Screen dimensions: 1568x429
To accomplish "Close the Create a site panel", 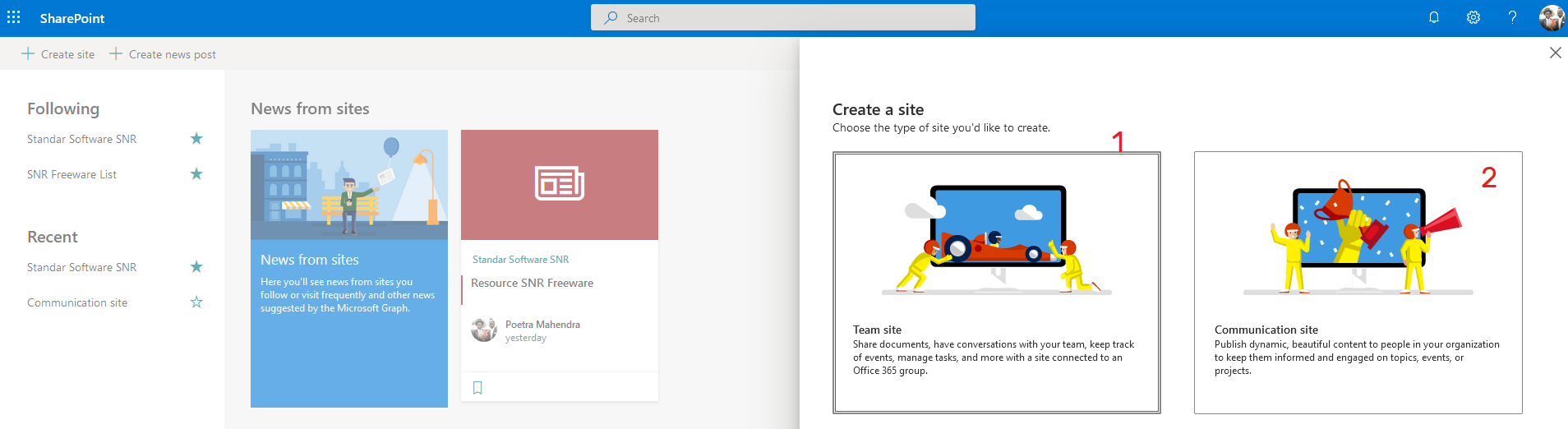I will [1555, 53].
